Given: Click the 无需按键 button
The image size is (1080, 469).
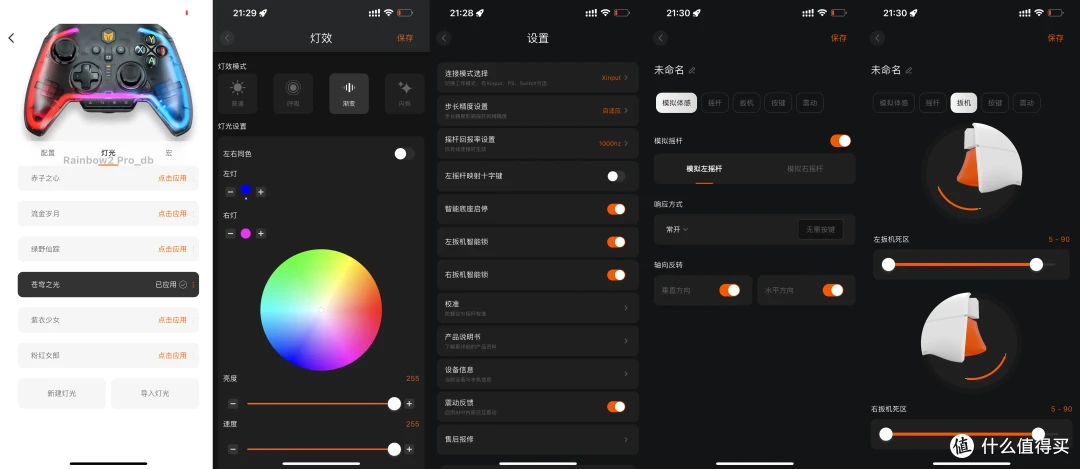Looking at the screenshot, I should tap(820, 229).
